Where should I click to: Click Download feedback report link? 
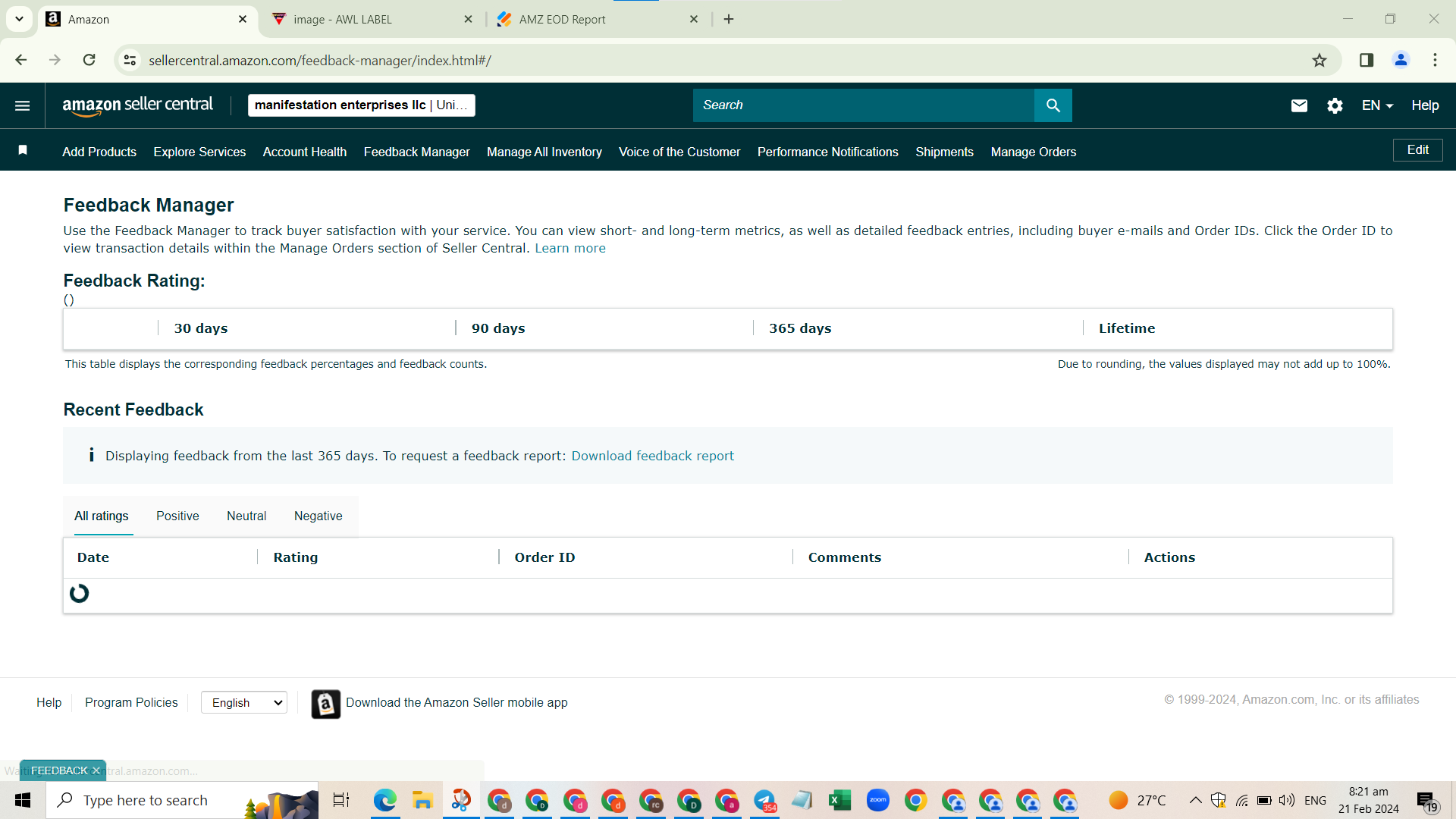pos(653,456)
